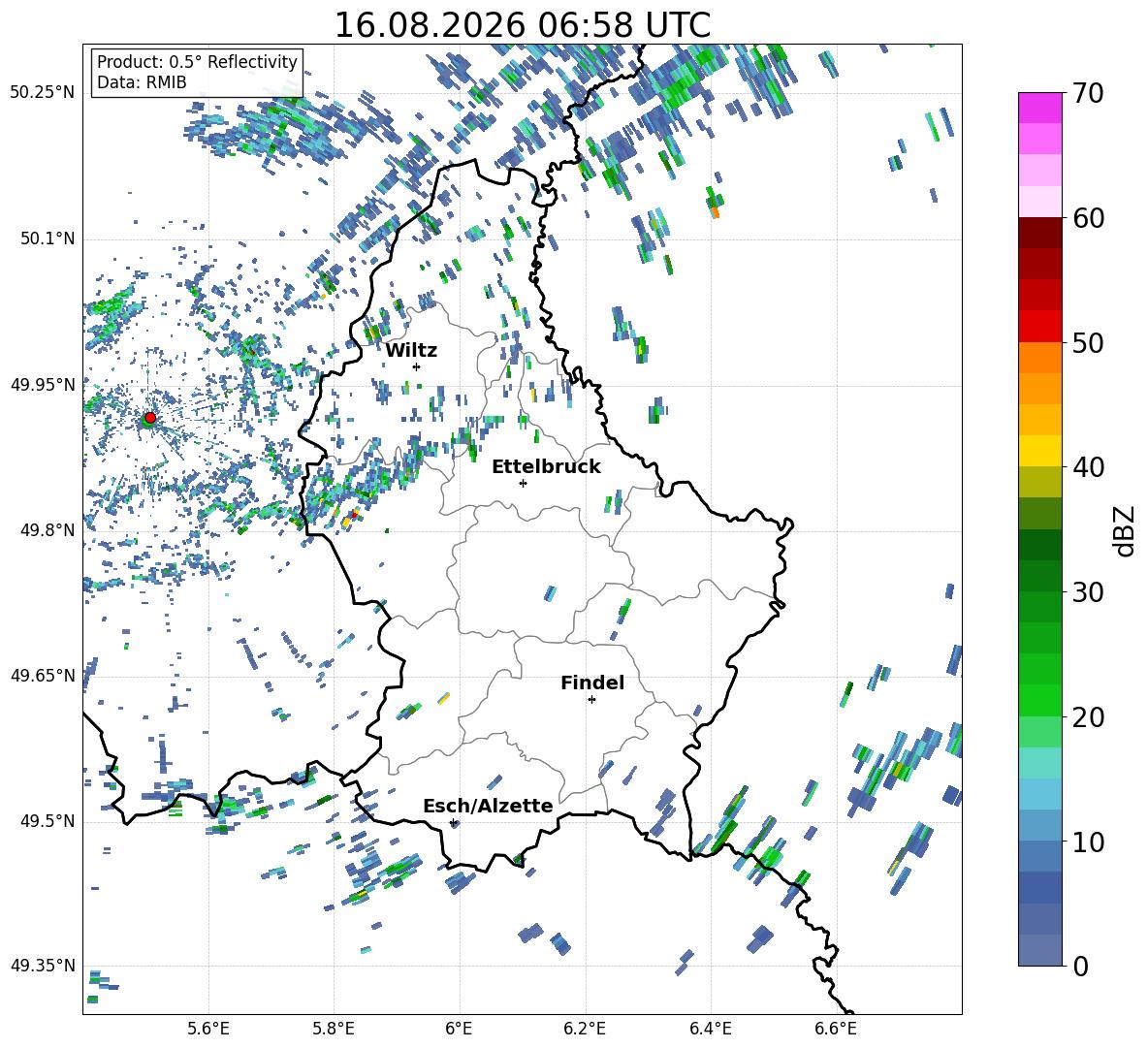1148x1048 pixels.
Task: Click the magenta 70 dBZ colorbar swatch
Action: (x=1039, y=108)
